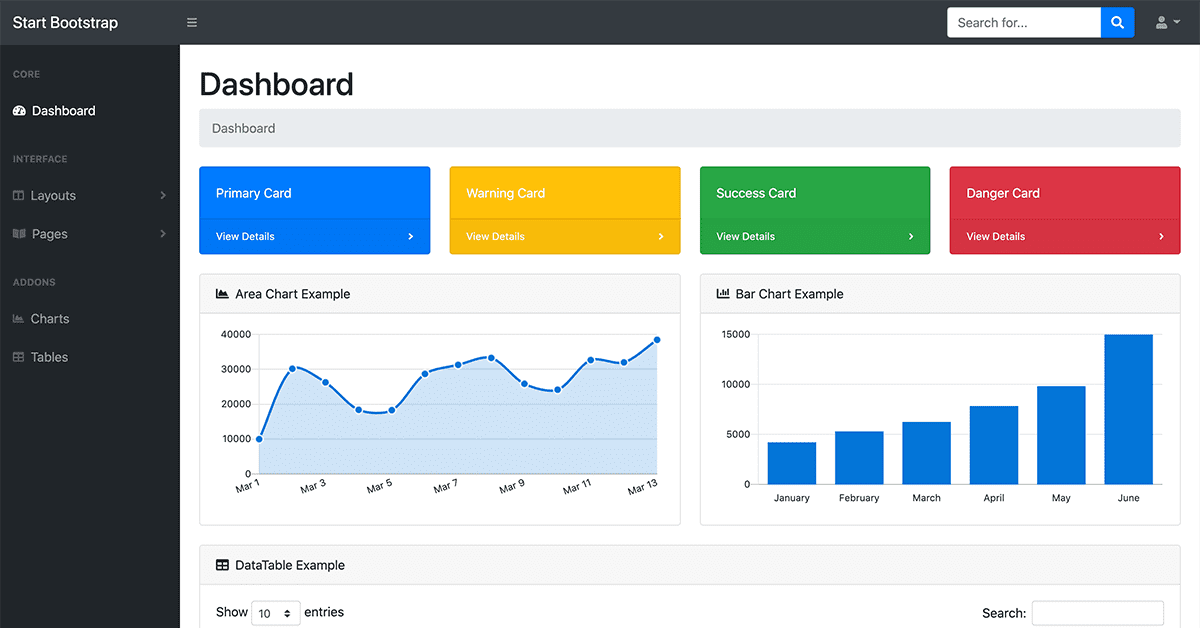
Task: Open the Show entries dropdown
Action: click(276, 612)
